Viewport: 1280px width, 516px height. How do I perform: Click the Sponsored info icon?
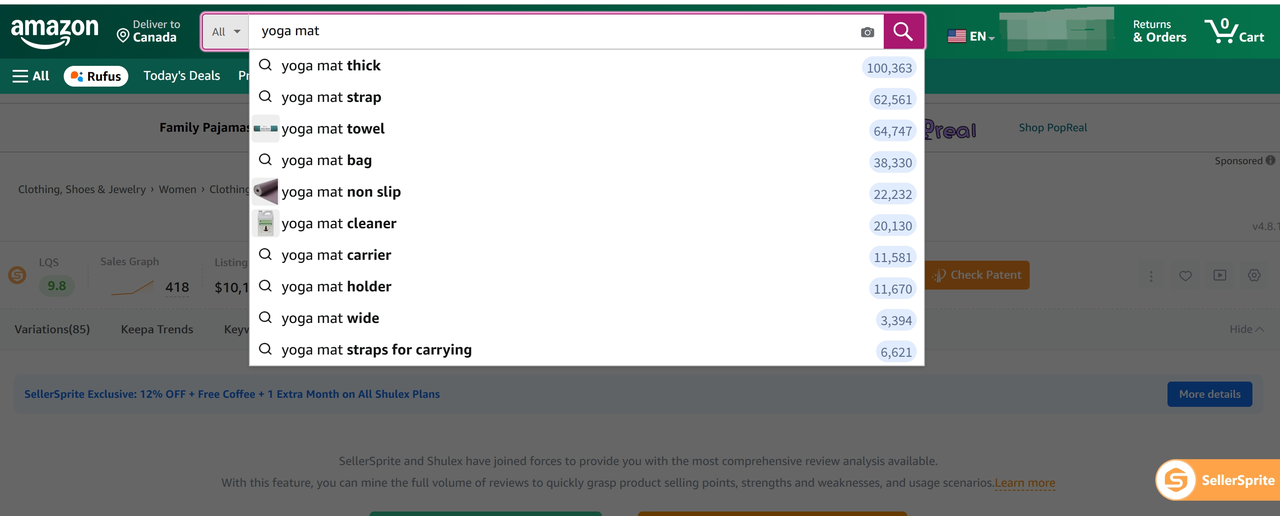pyautogui.click(x=1270, y=160)
